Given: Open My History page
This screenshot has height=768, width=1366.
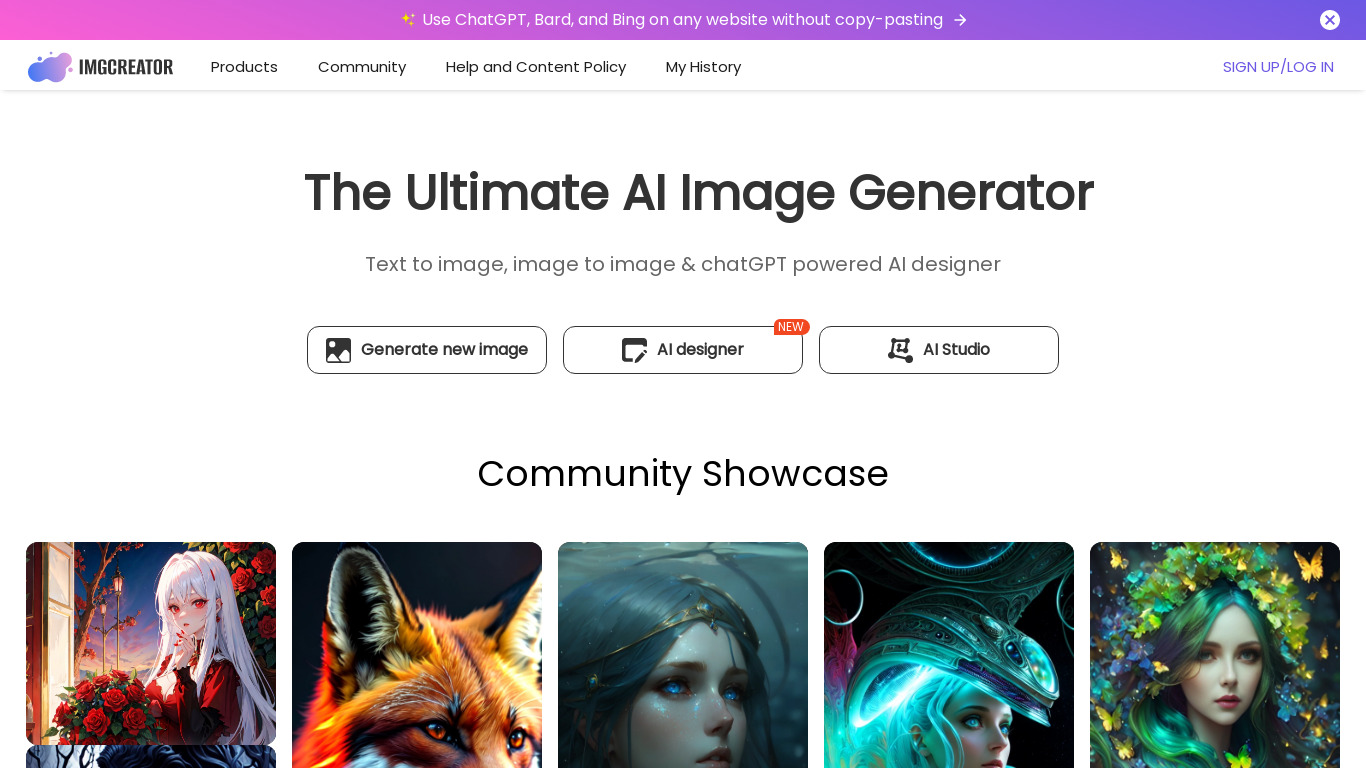Looking at the screenshot, I should 703,67.
